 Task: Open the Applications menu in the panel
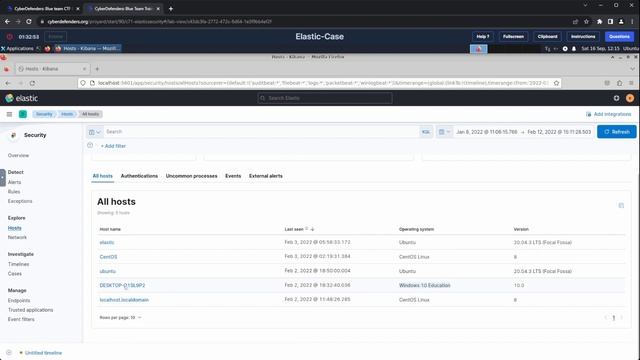(x=17, y=49)
